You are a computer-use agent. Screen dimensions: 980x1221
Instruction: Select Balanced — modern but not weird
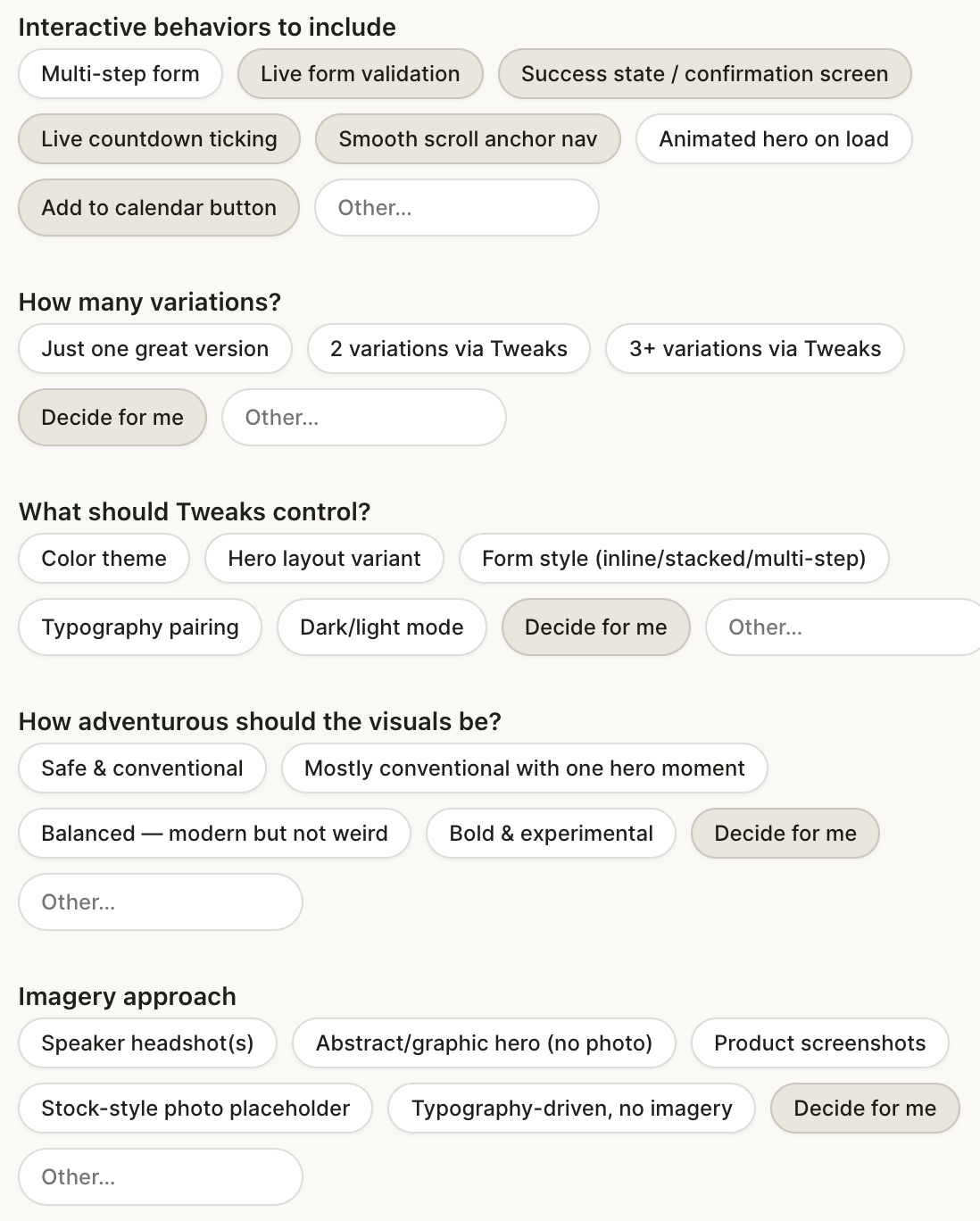[x=214, y=834]
